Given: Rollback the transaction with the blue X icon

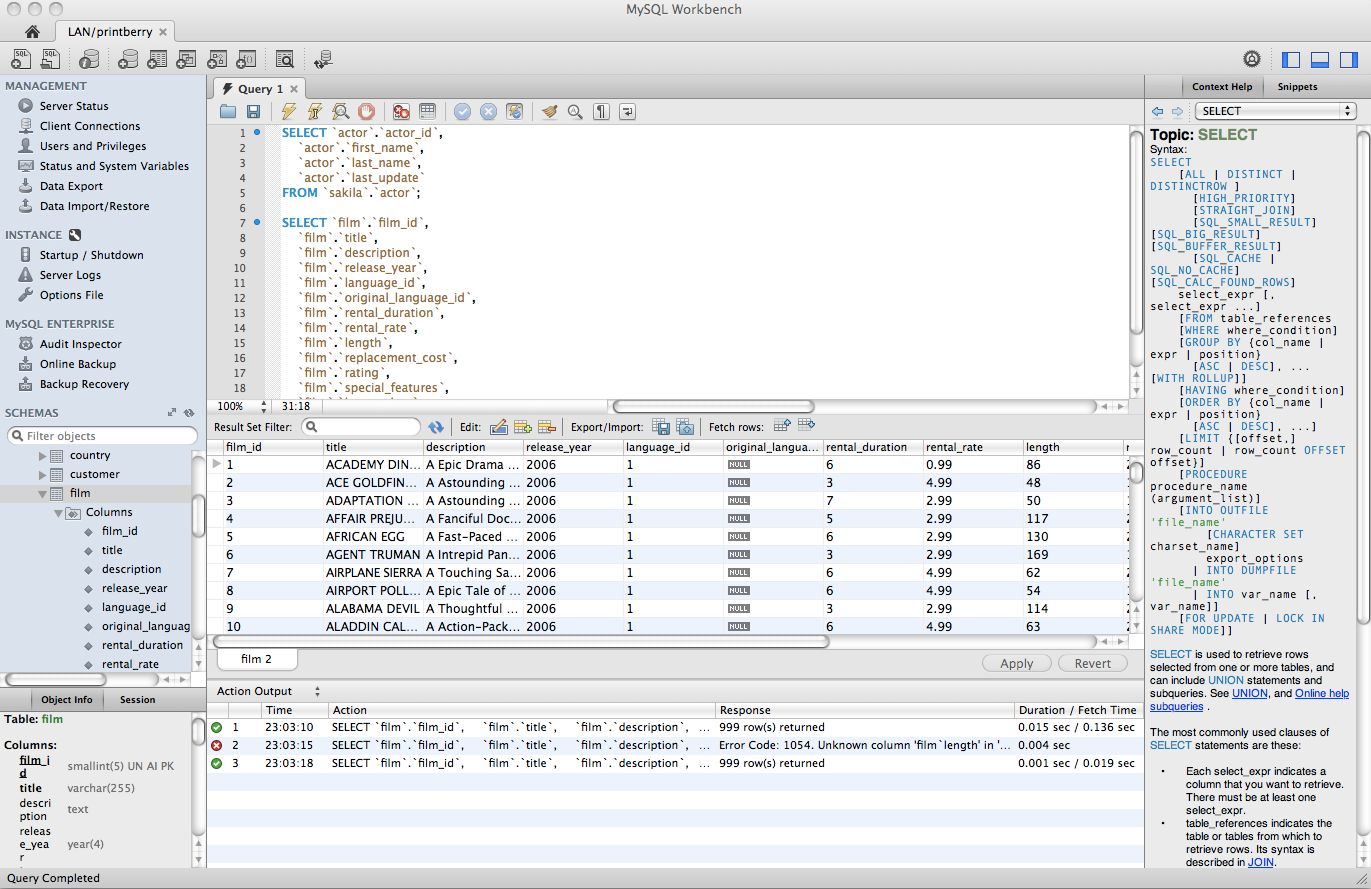Looking at the screenshot, I should (488, 111).
